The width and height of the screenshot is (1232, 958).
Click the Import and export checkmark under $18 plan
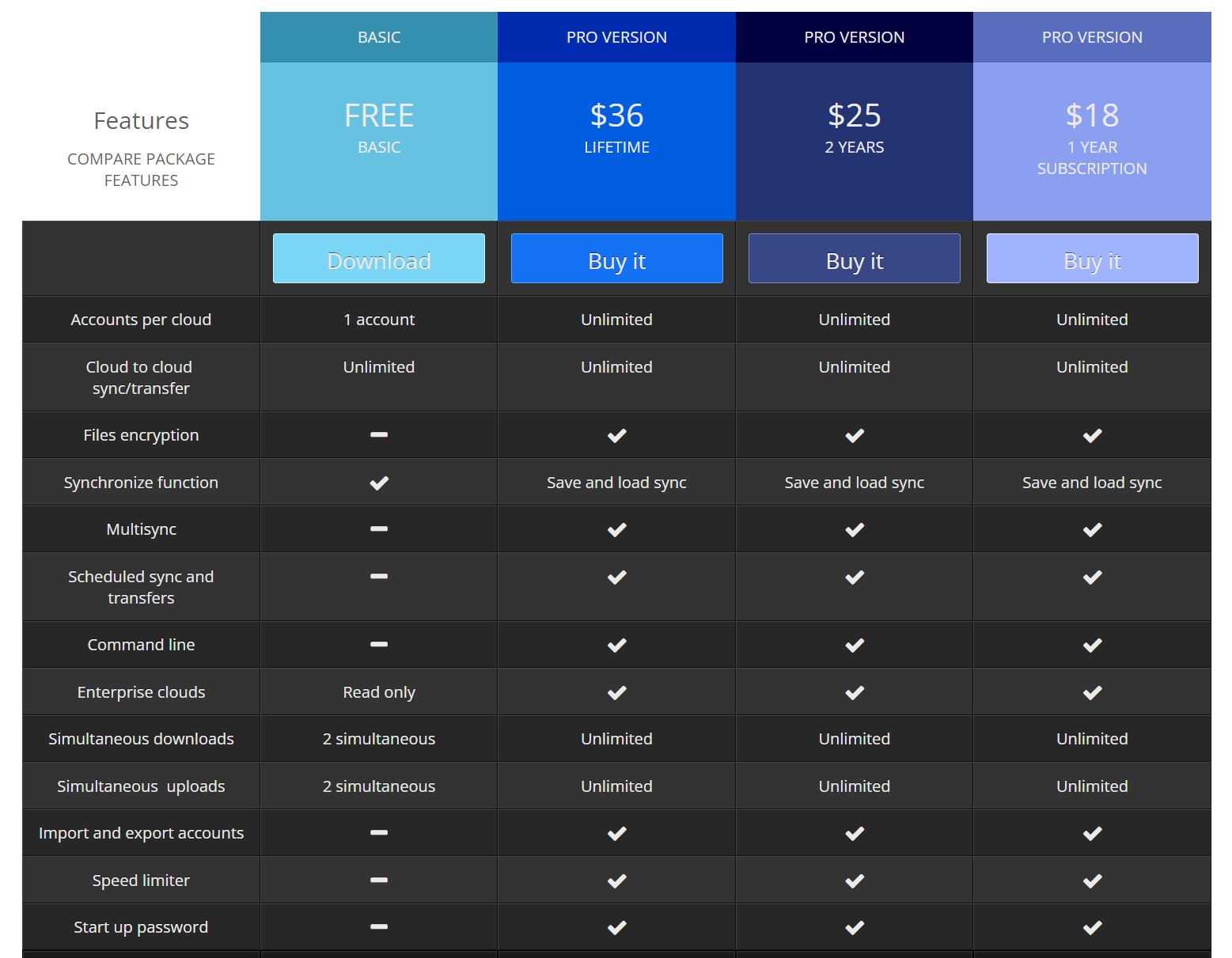[1093, 833]
